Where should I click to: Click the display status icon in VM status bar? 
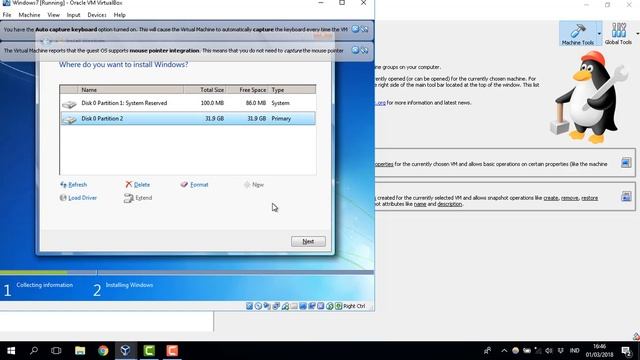(303, 306)
